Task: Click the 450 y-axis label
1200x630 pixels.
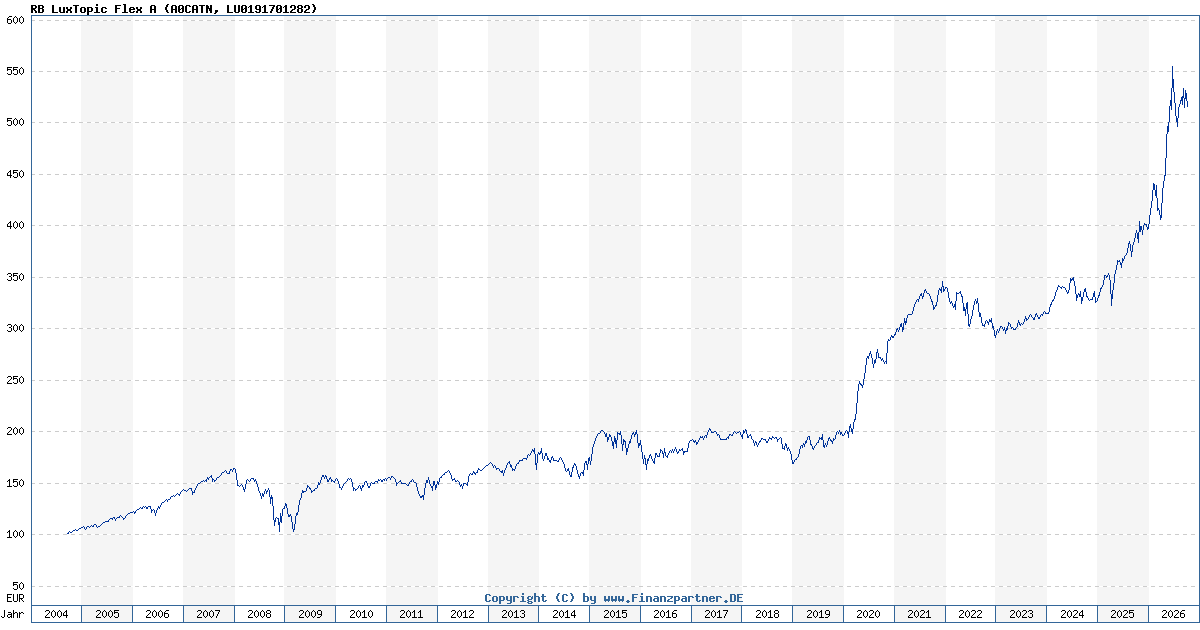Action: pos(15,174)
